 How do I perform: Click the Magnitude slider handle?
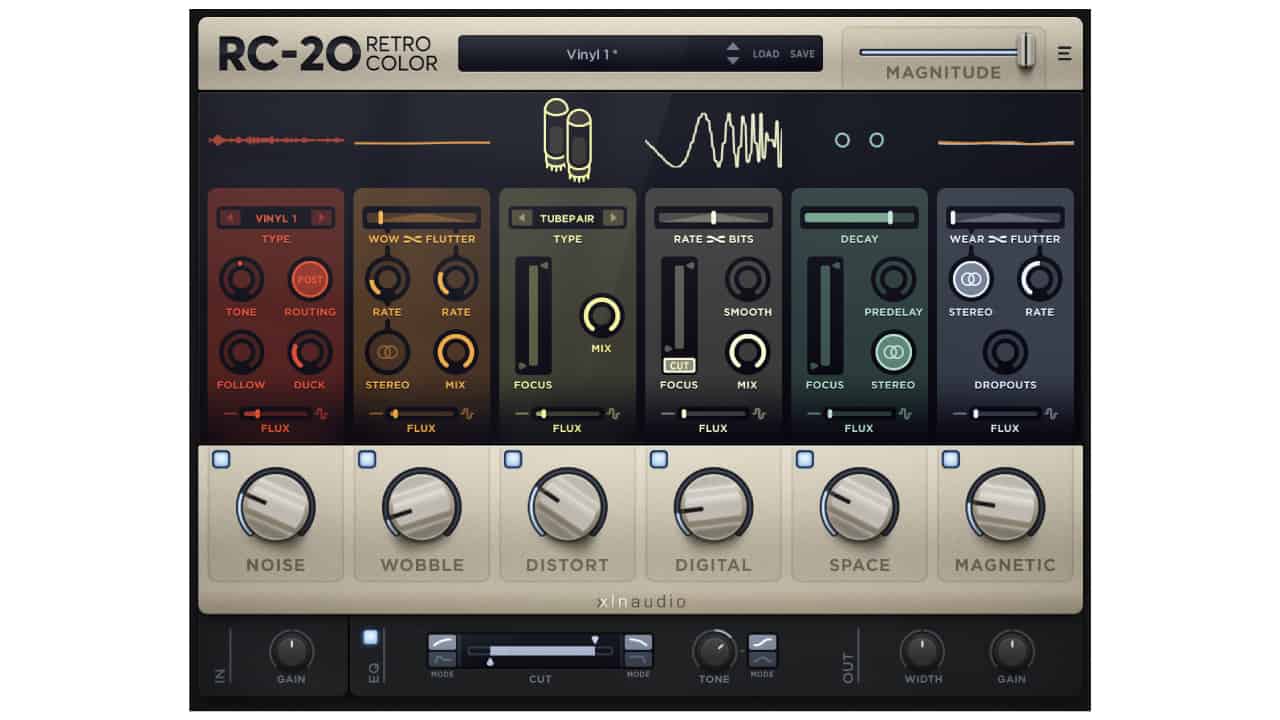pos(1026,51)
